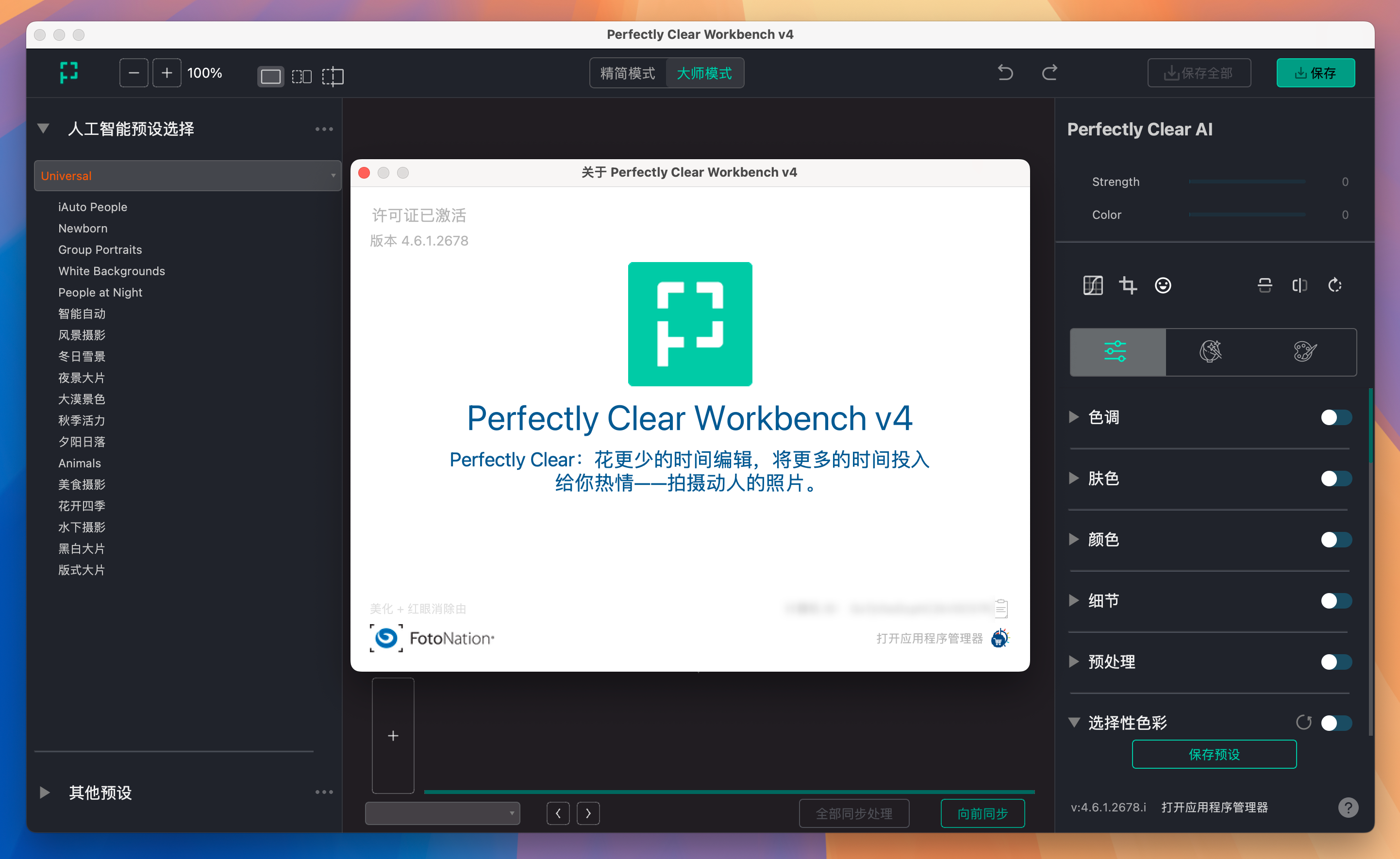Viewport: 1400px width, 859px height.
Task: Click the 保存 button
Action: tap(1316, 73)
